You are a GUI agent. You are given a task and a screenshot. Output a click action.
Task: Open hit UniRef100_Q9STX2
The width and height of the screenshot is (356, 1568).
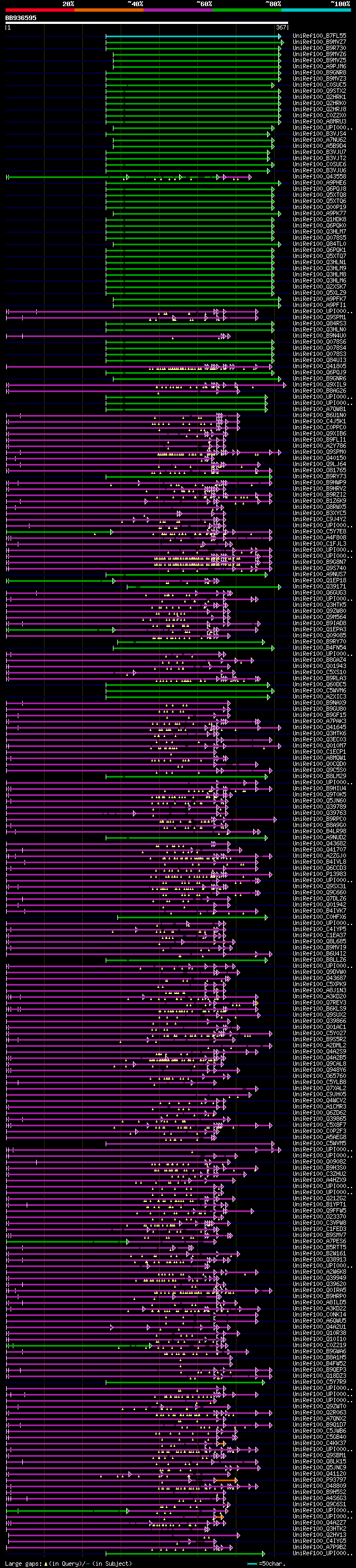pyautogui.click(x=319, y=91)
